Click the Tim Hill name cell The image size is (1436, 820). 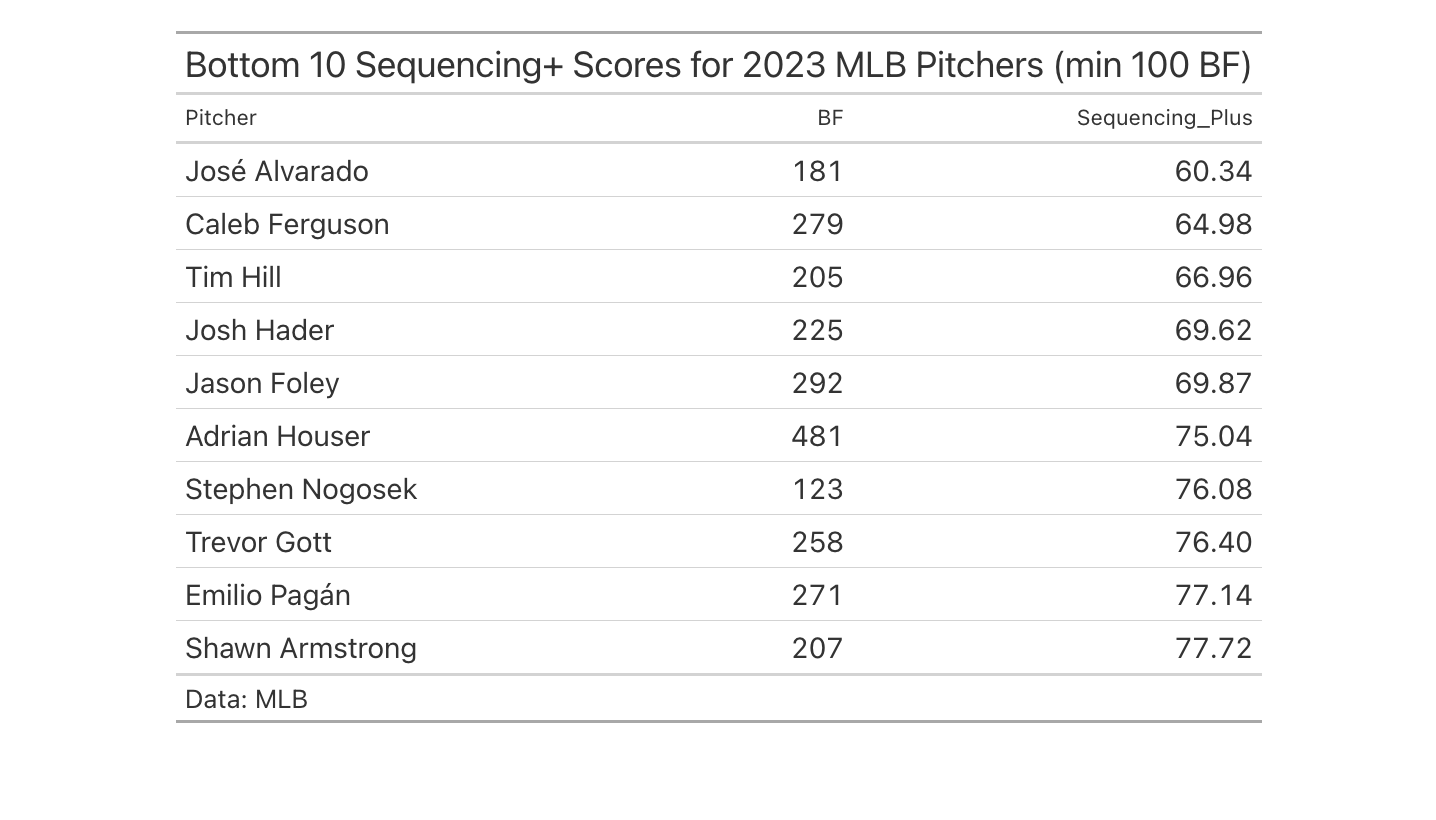point(233,277)
